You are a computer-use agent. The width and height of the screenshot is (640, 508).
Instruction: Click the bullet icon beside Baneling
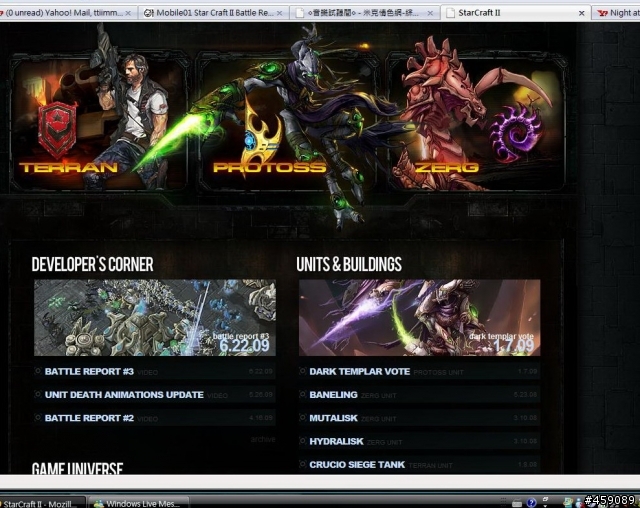[x=302, y=394]
